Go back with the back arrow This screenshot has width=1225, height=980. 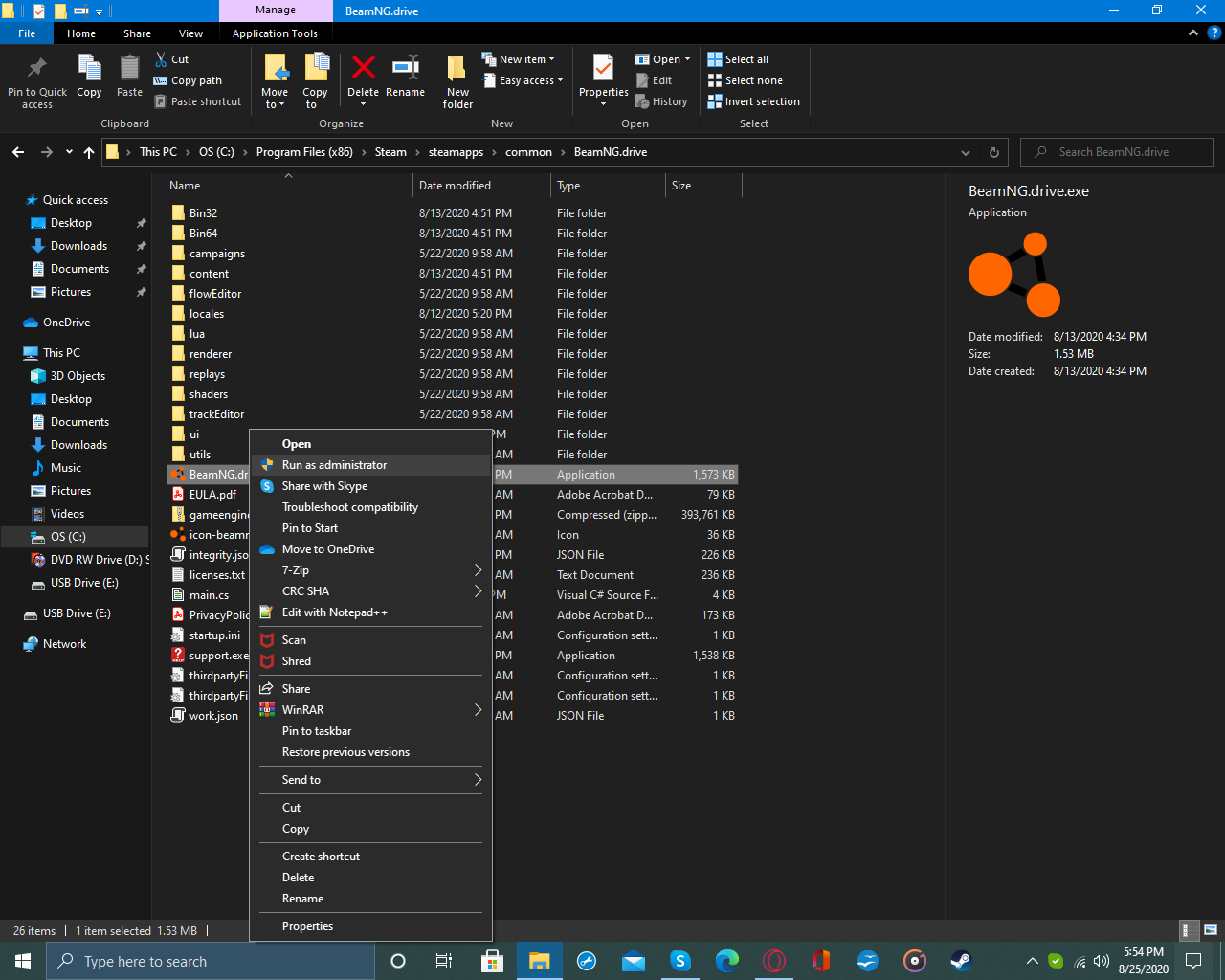(18, 152)
